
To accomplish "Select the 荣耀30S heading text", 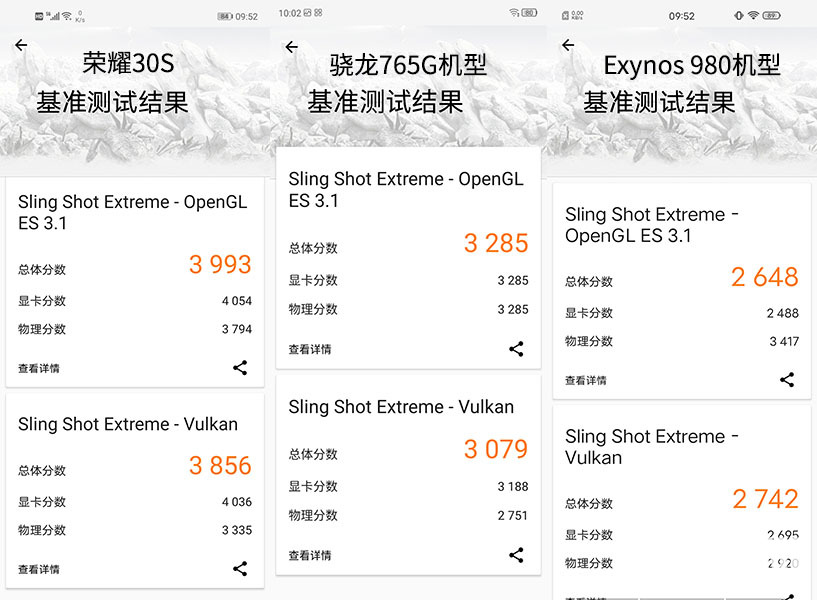I will pyautogui.click(x=128, y=64).
